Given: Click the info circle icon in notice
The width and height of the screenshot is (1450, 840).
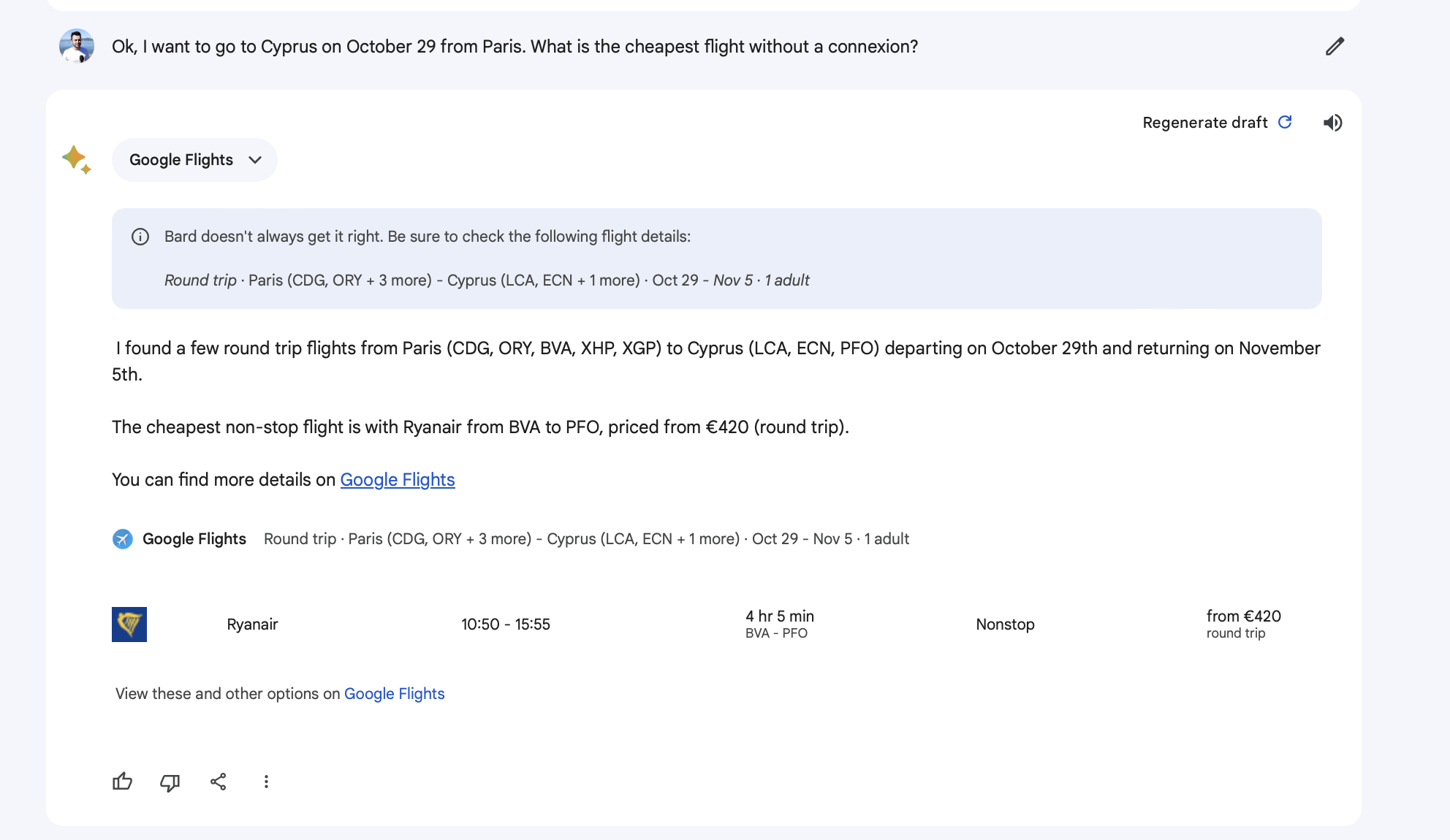Looking at the screenshot, I should [140, 237].
